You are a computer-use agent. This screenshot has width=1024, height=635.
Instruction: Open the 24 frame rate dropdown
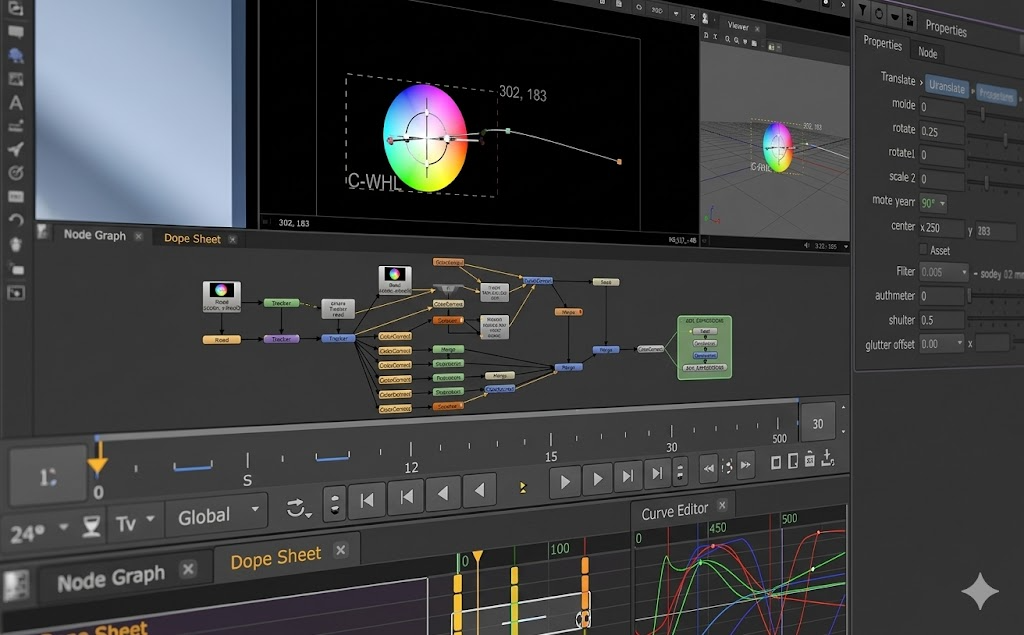tap(63, 527)
